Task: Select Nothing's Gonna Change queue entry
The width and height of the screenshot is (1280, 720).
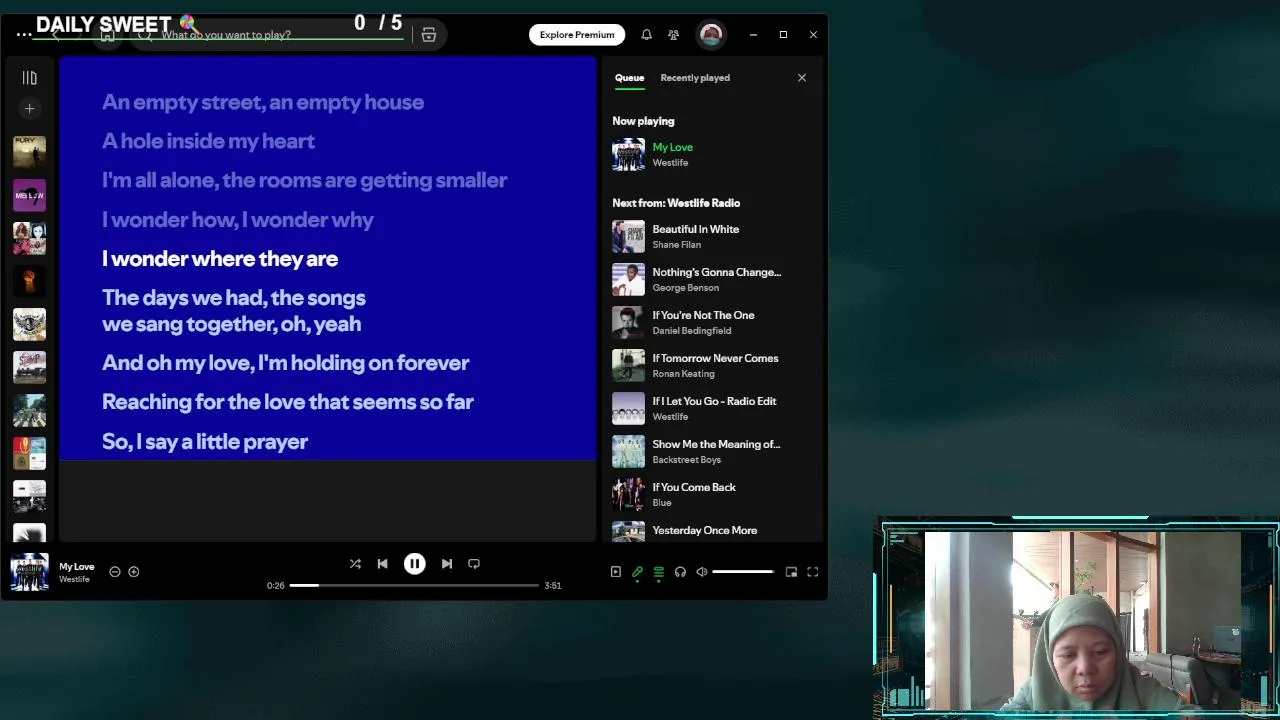Action: pos(711,280)
